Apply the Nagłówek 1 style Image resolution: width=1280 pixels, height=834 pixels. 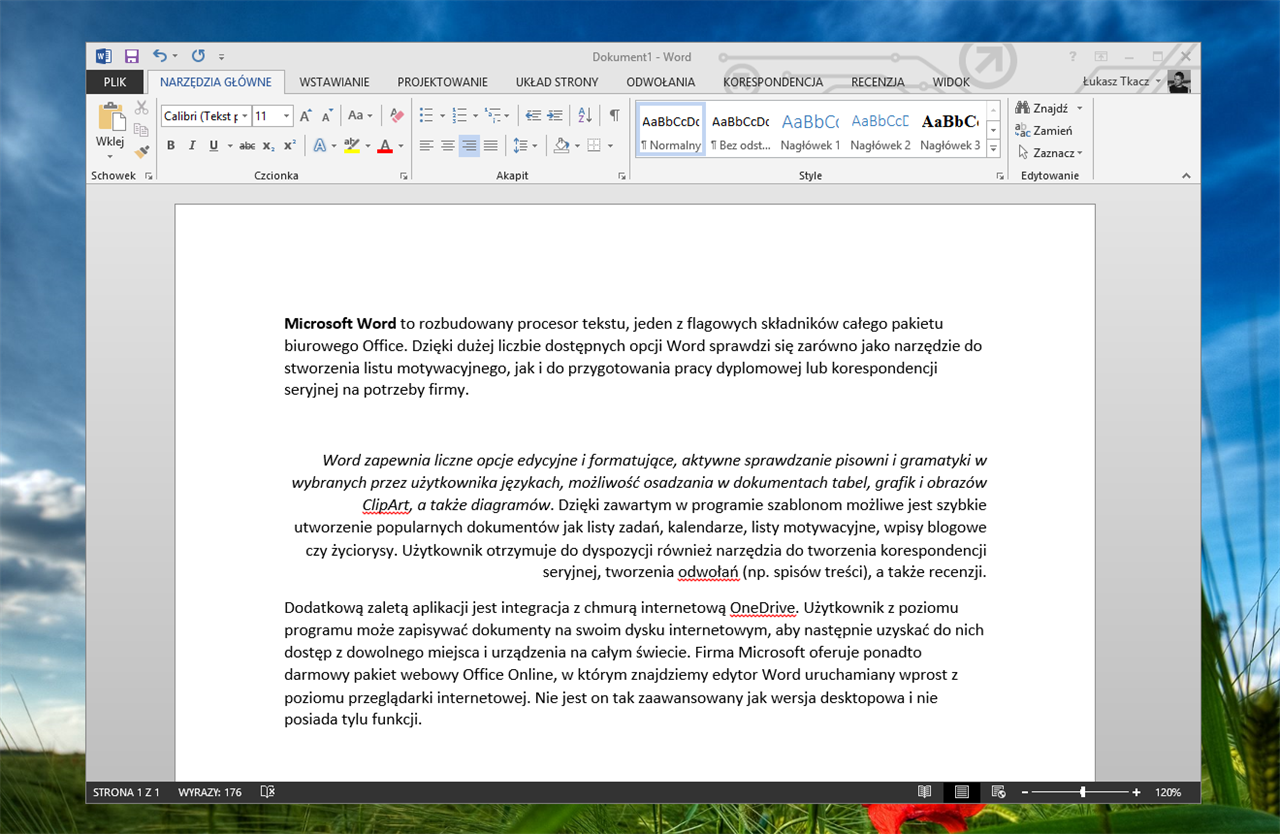(x=810, y=130)
